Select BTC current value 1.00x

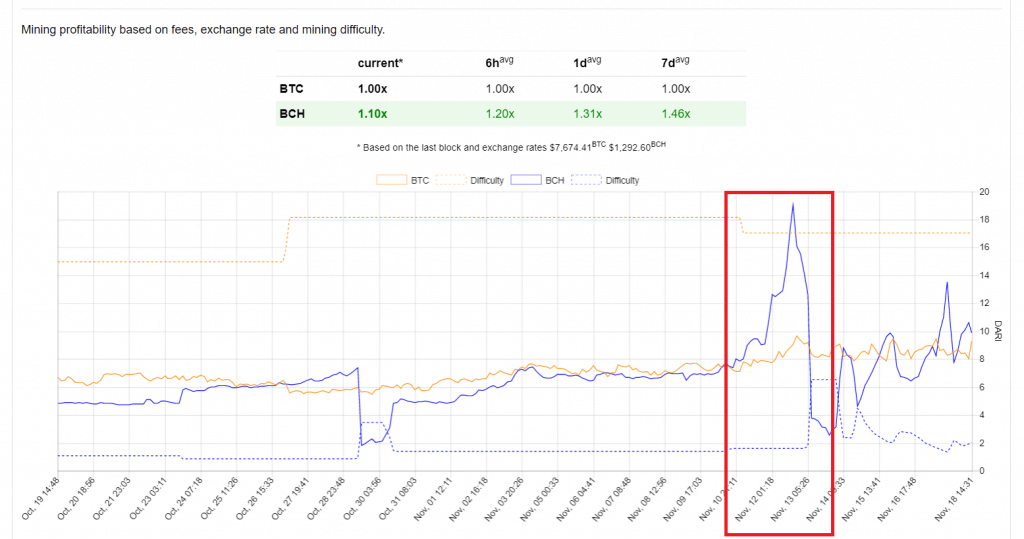click(x=372, y=89)
